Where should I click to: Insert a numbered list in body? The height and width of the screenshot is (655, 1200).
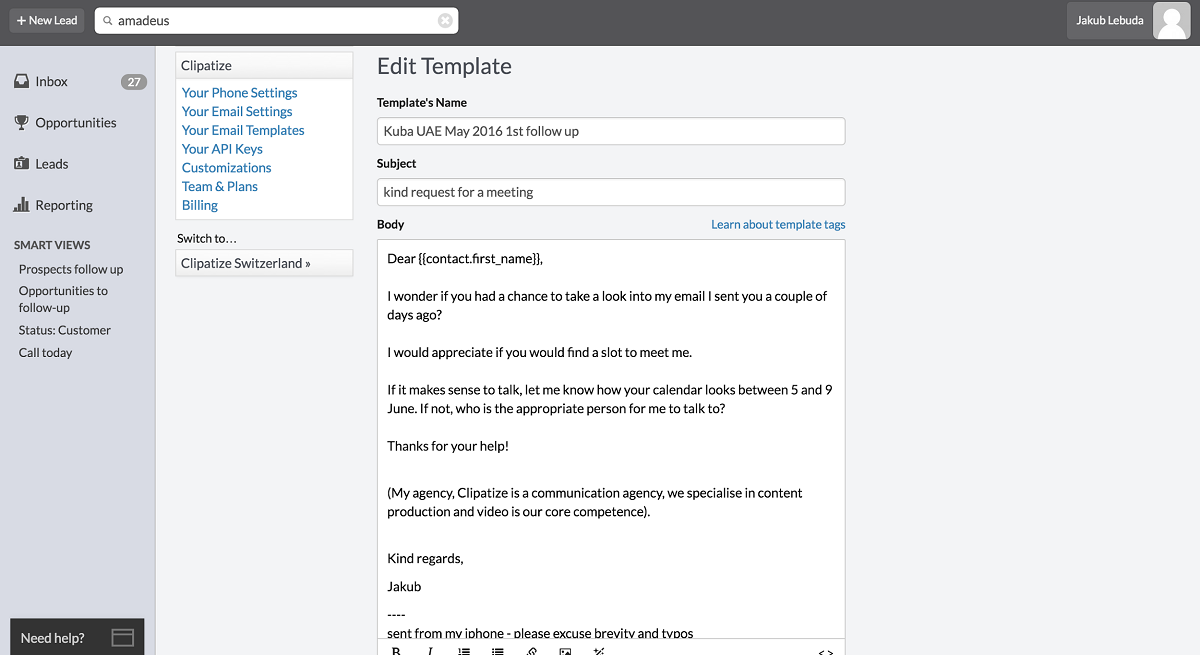coord(464,650)
